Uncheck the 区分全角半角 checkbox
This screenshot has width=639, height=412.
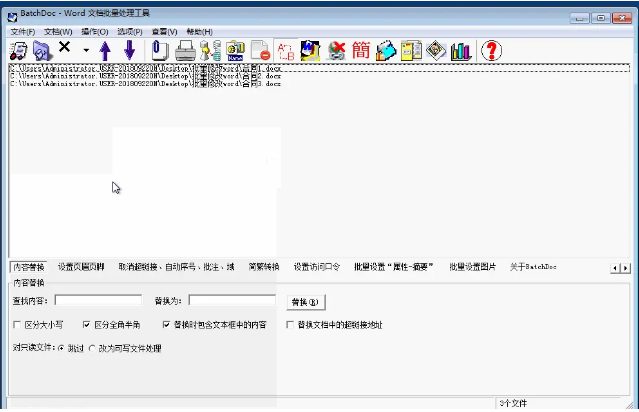pos(86,325)
